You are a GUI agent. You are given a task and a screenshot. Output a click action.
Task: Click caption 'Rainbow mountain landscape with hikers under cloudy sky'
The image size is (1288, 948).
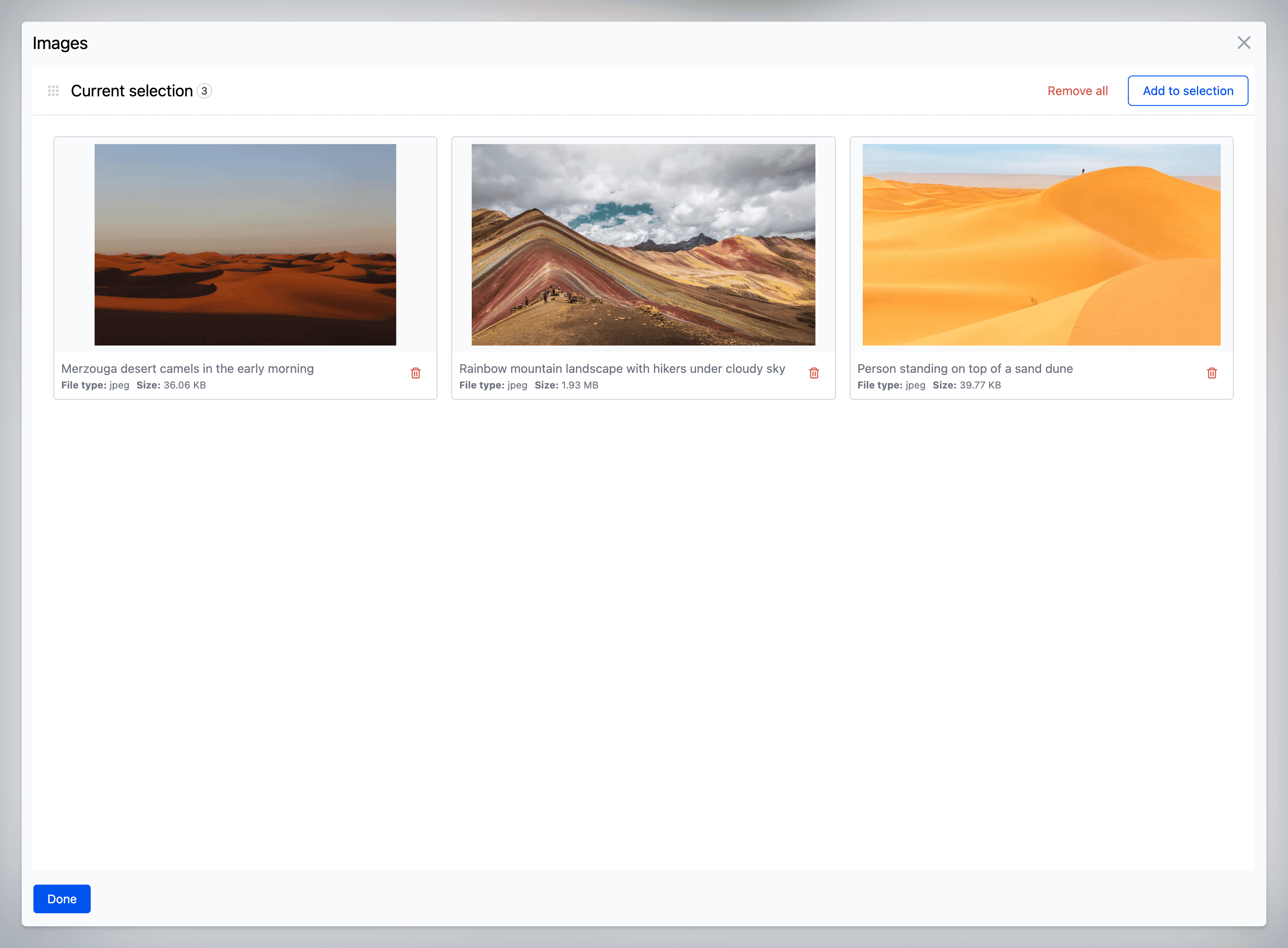[622, 369]
